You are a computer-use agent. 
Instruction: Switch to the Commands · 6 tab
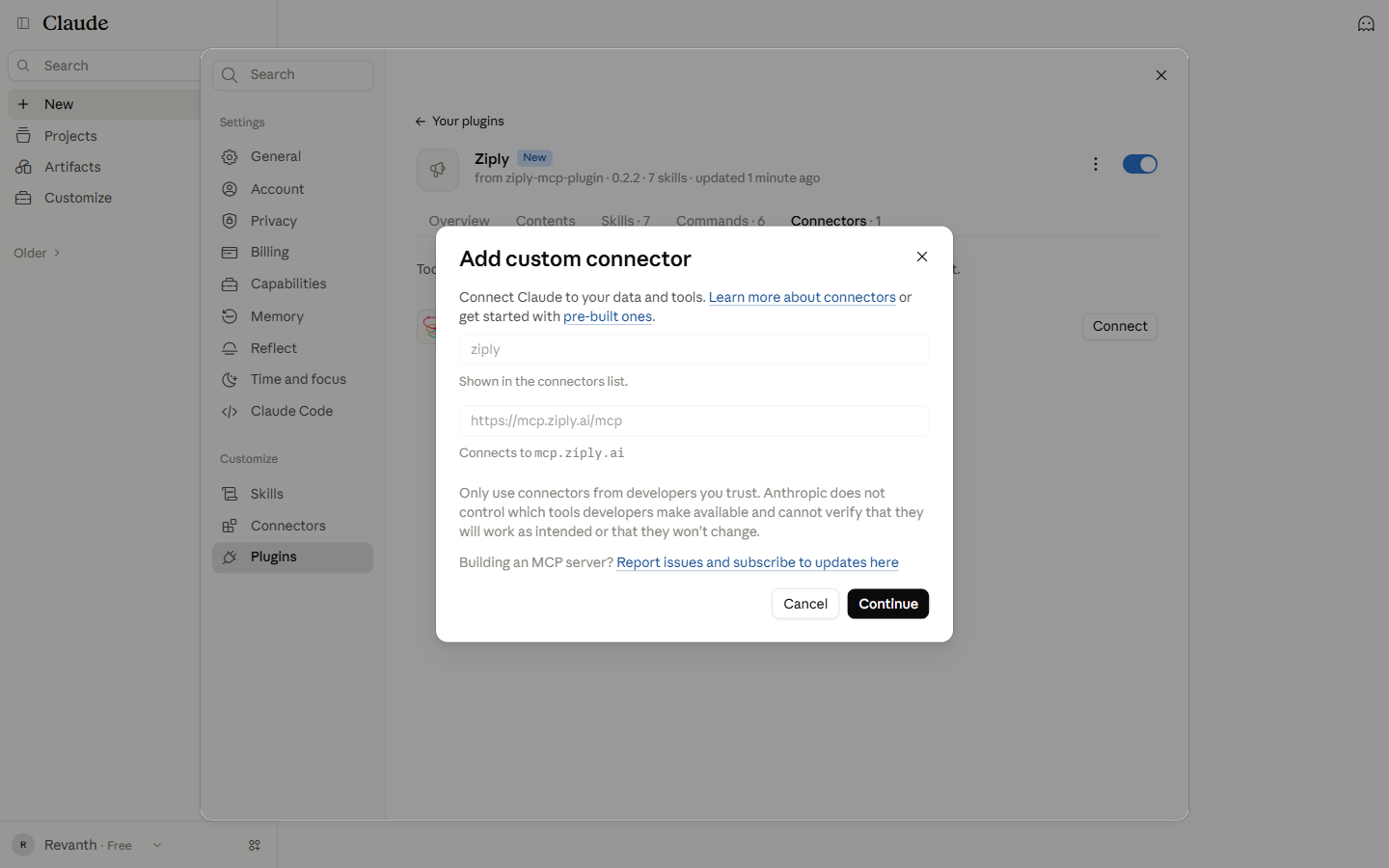pos(721,221)
